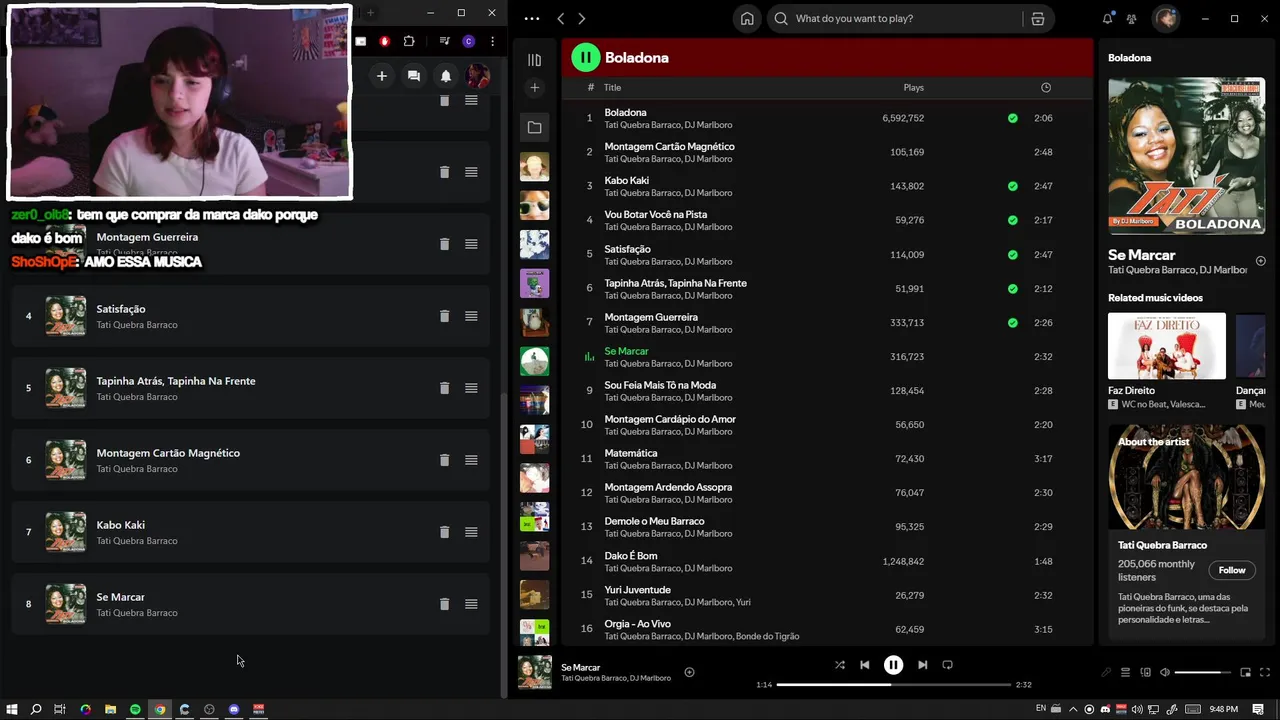Image resolution: width=1280 pixels, height=720 pixels.
Task: Open the folder icon in Spotify sidebar
Action: coord(534,128)
